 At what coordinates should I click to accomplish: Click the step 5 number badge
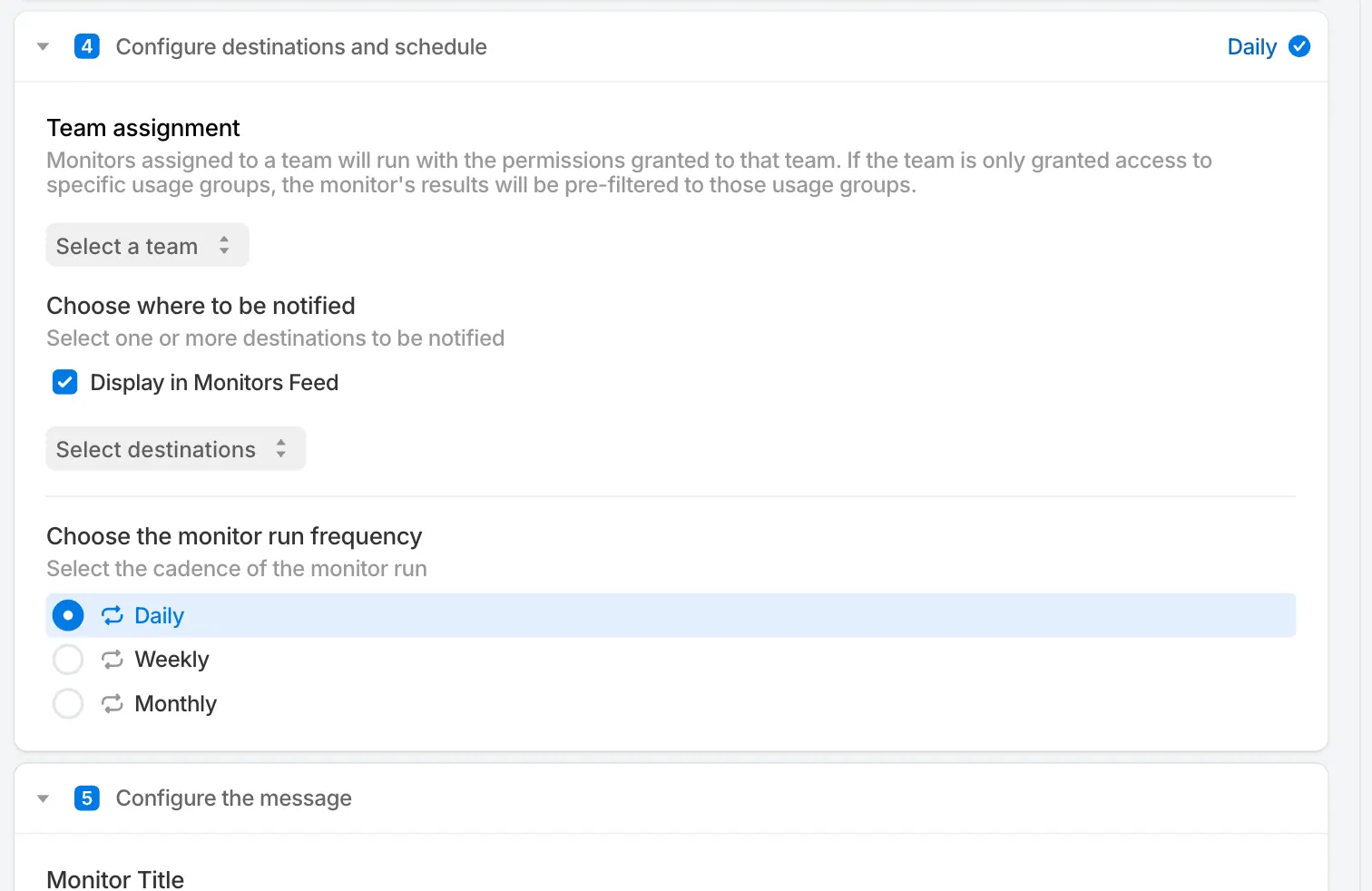pos(86,798)
